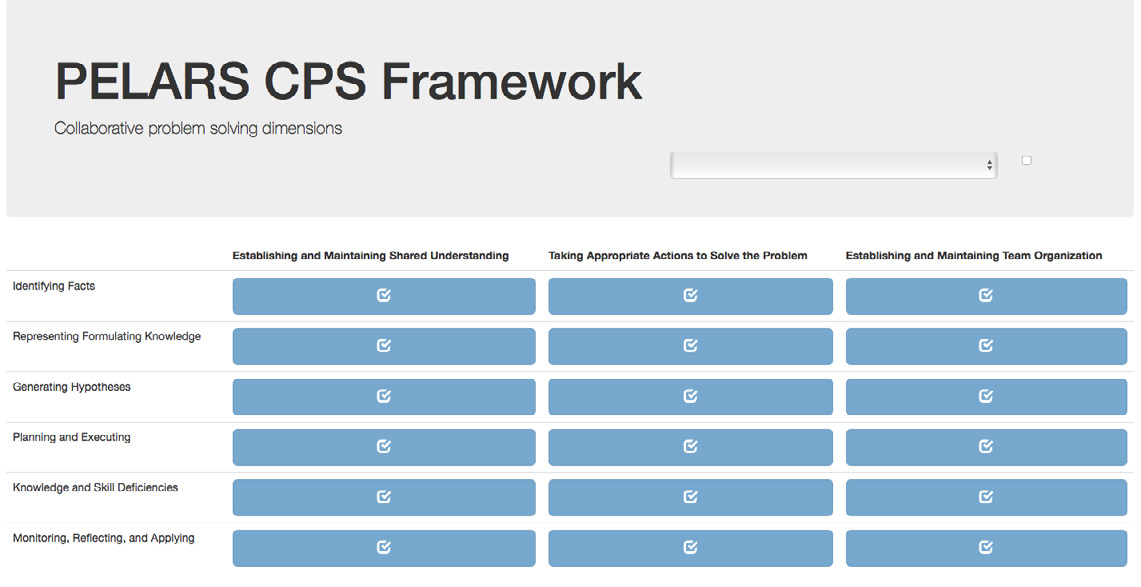Viewport: 1141px width, 587px height.
Task: Select Planning and Executing under Shared Understanding
Action: click(x=383, y=447)
